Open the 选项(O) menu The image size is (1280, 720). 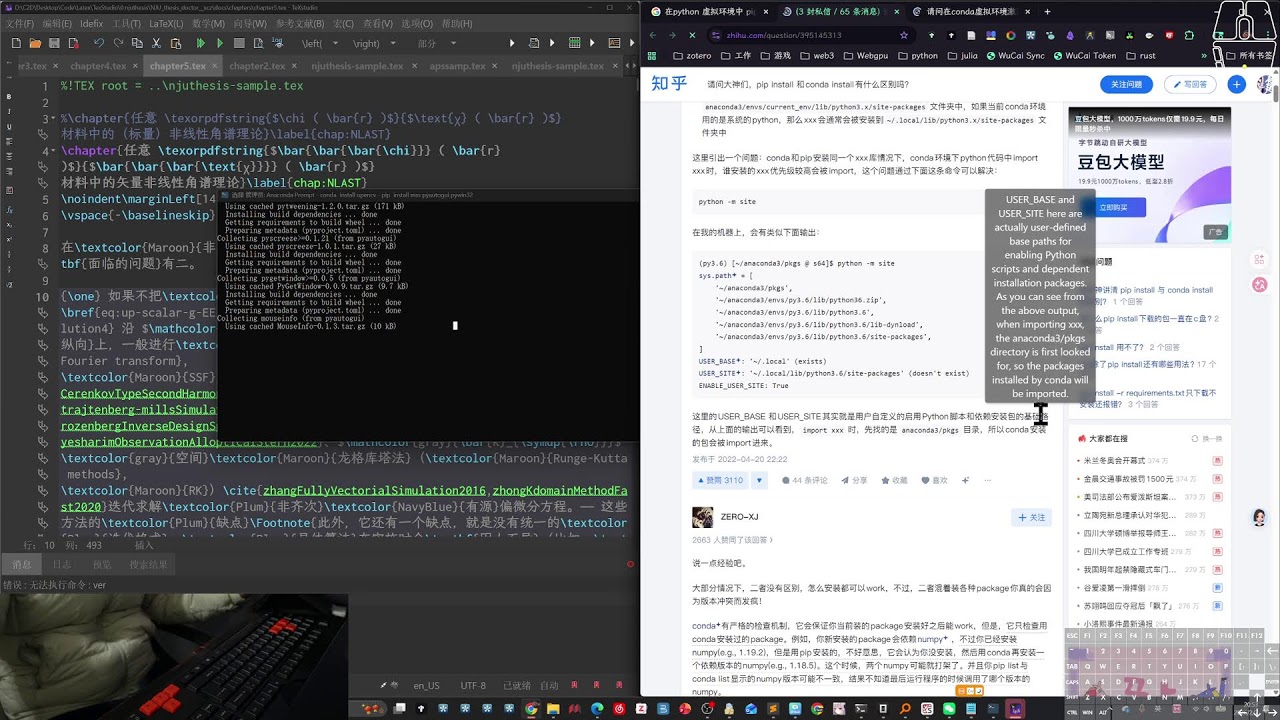click(x=417, y=23)
